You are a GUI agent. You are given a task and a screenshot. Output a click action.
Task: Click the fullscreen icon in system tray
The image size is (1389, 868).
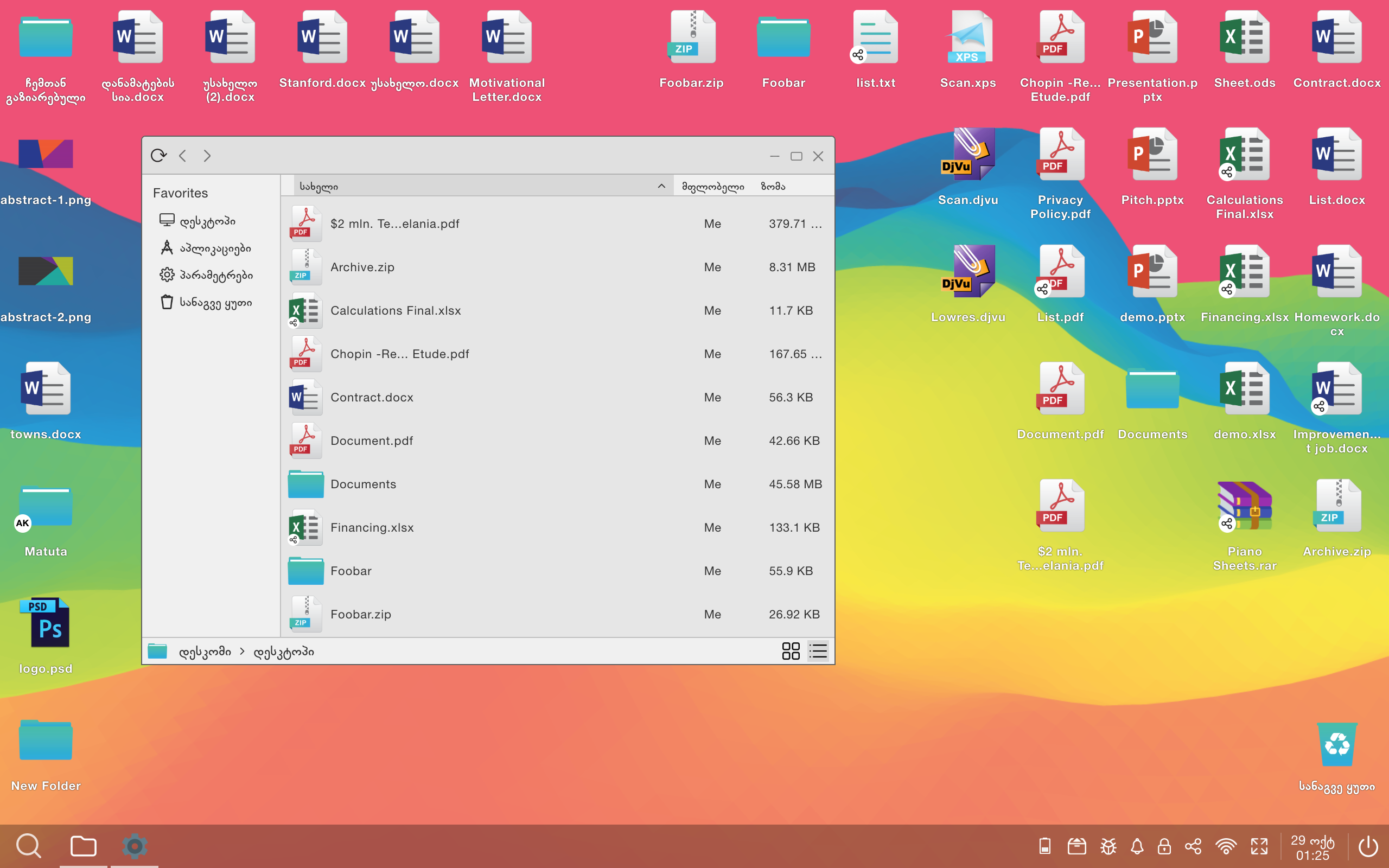pos(1259,846)
